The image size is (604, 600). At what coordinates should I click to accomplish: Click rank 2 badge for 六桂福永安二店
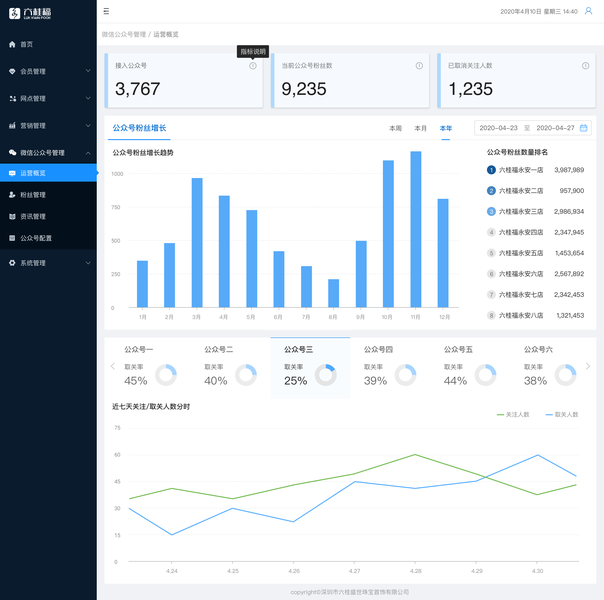[491, 191]
